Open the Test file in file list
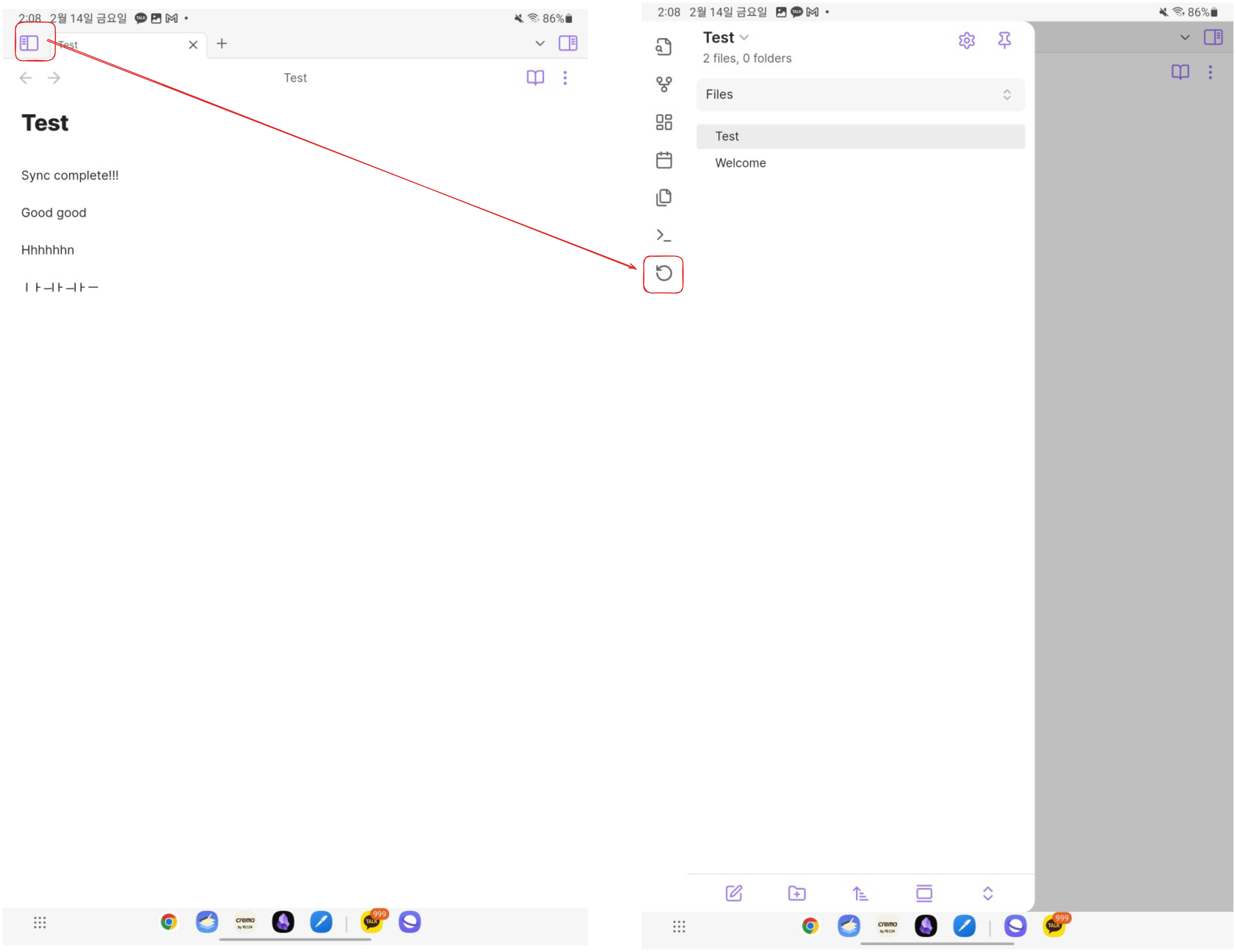Viewport: 1236px width, 952px height. coord(860,136)
